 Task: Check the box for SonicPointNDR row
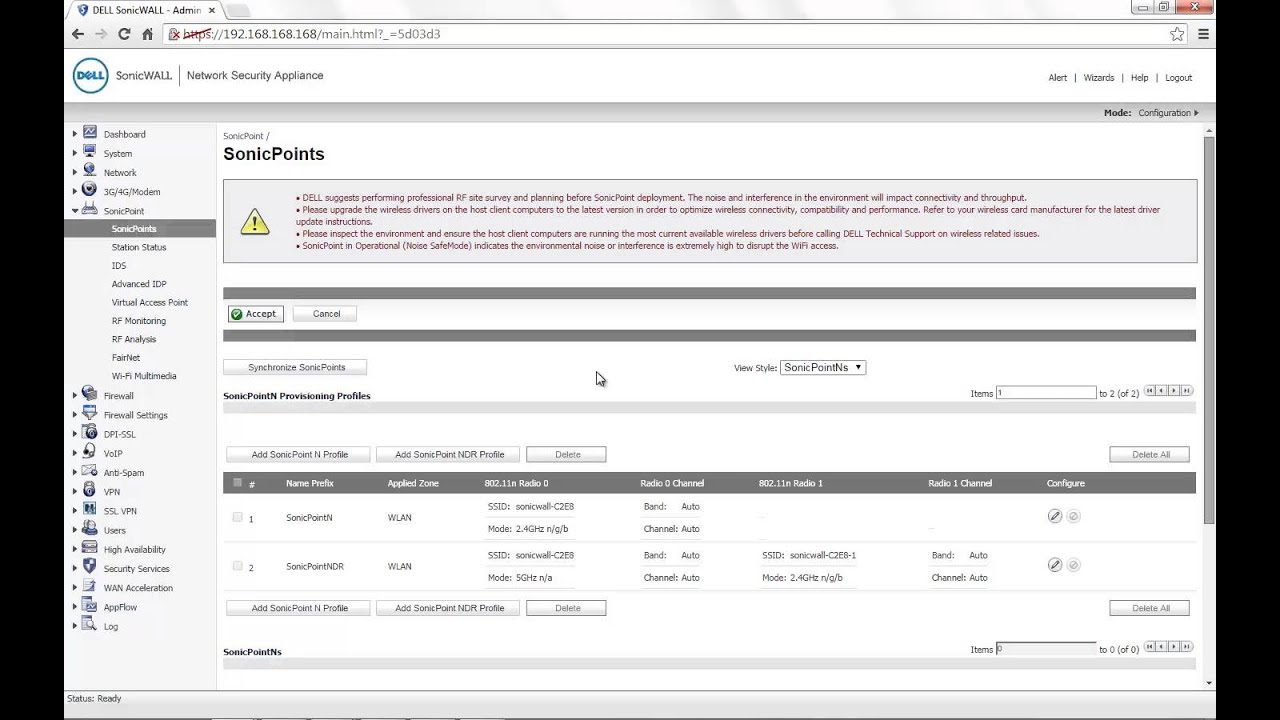[x=237, y=566]
